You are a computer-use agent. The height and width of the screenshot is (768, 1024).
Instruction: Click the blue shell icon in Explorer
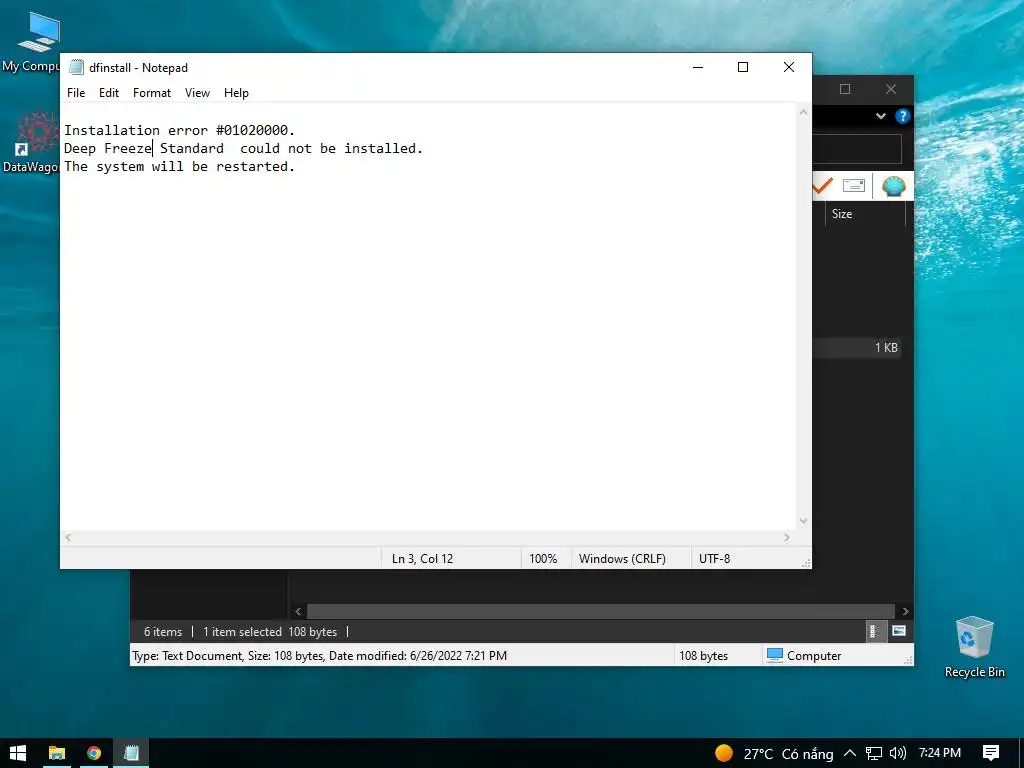pos(893,186)
